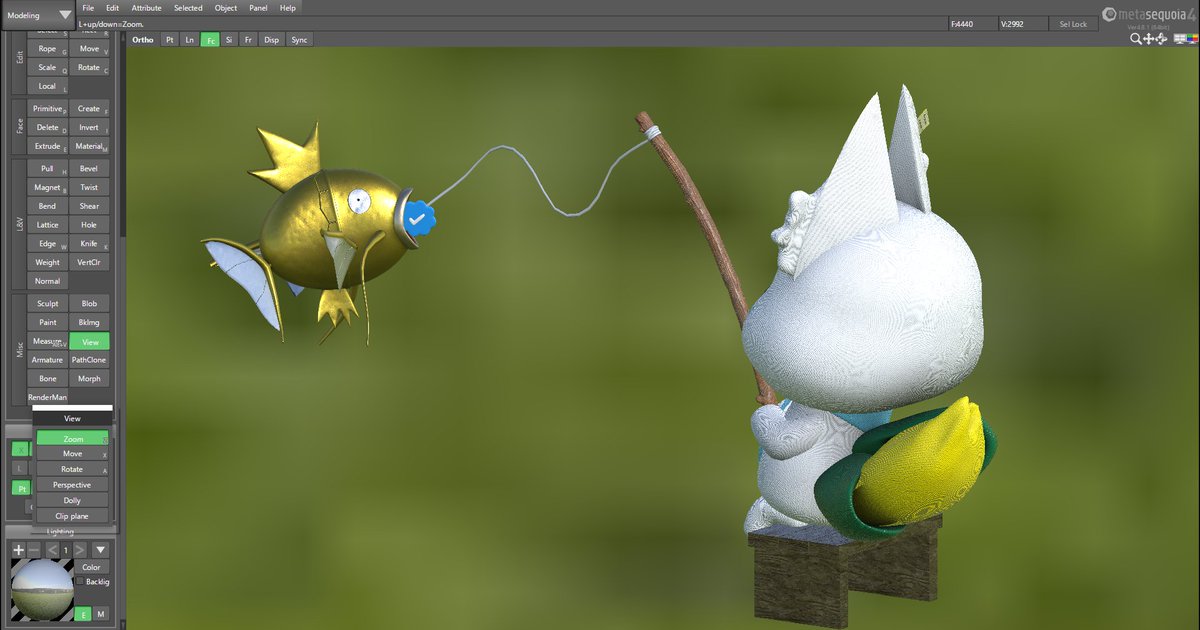Image resolution: width=1200 pixels, height=630 pixels.
Task: Open the Disp display options
Action: (x=271, y=39)
